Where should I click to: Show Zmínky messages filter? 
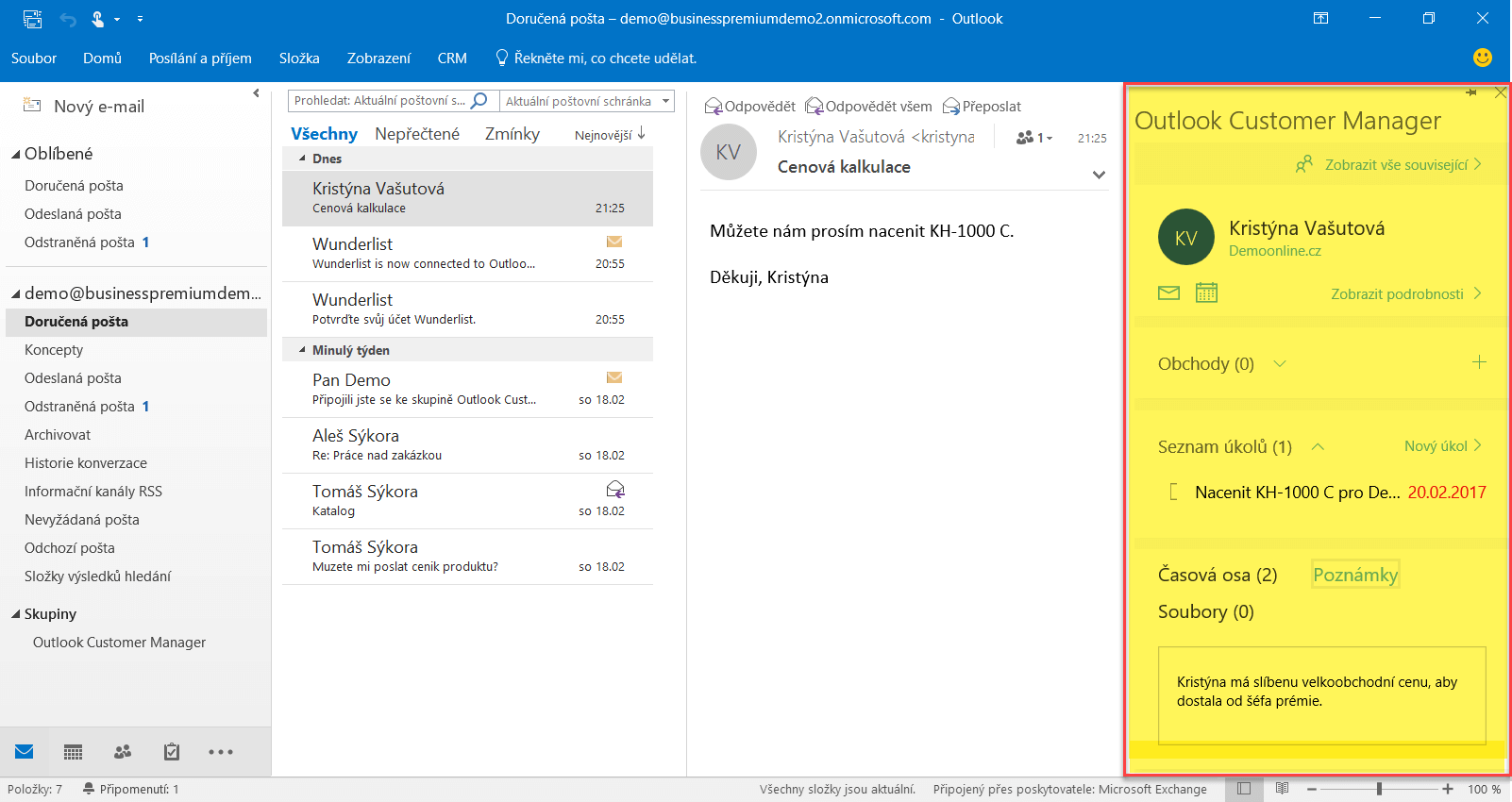[x=512, y=134]
